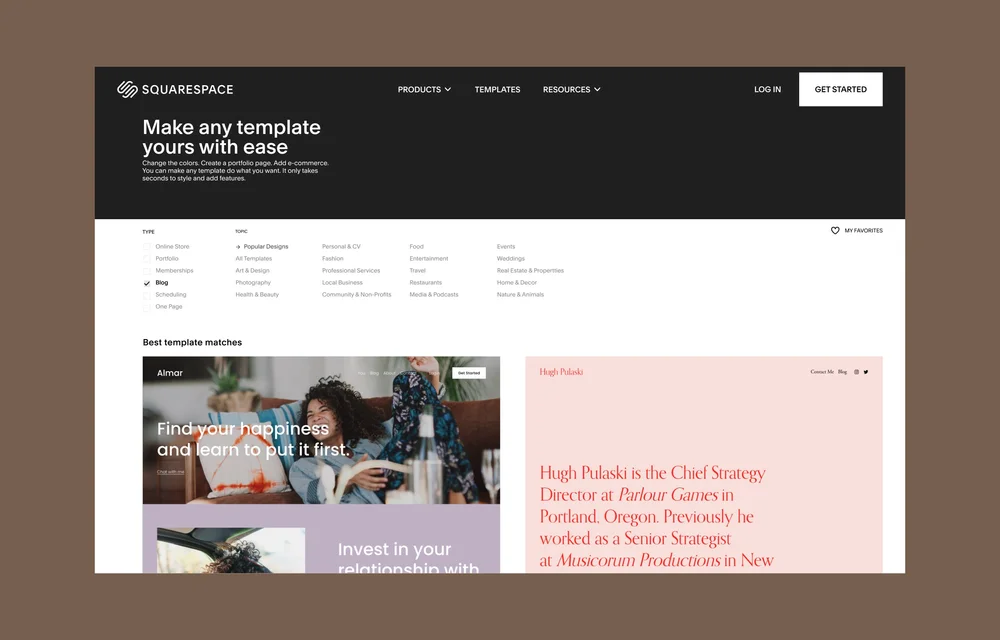This screenshot has width=1000, height=640.
Task: Uncheck the Blog type checkbox
Action: 147,283
